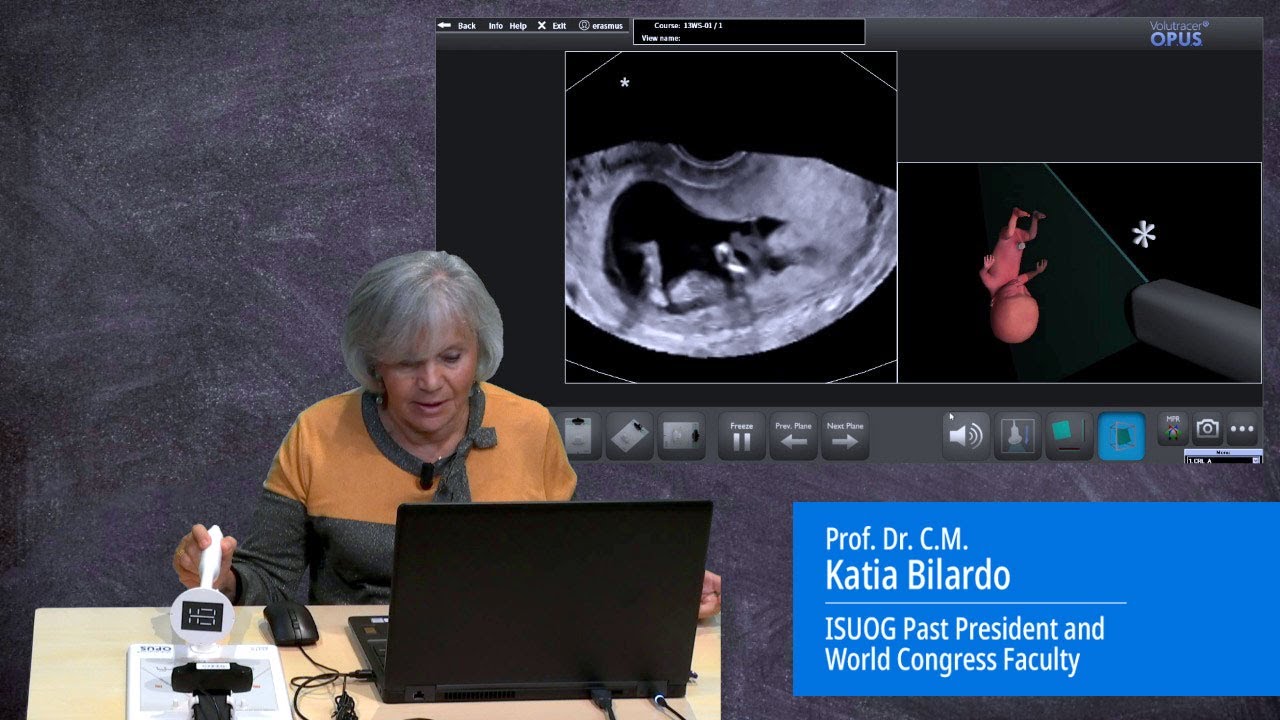Go back using the Back arrow
Viewport: 1280px width, 720px height.
pyautogui.click(x=456, y=26)
